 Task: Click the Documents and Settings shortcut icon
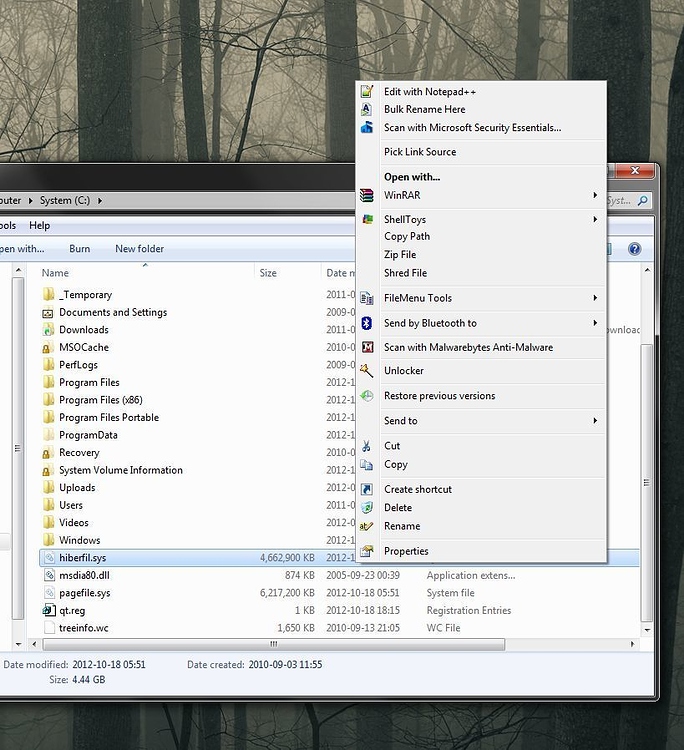point(48,313)
